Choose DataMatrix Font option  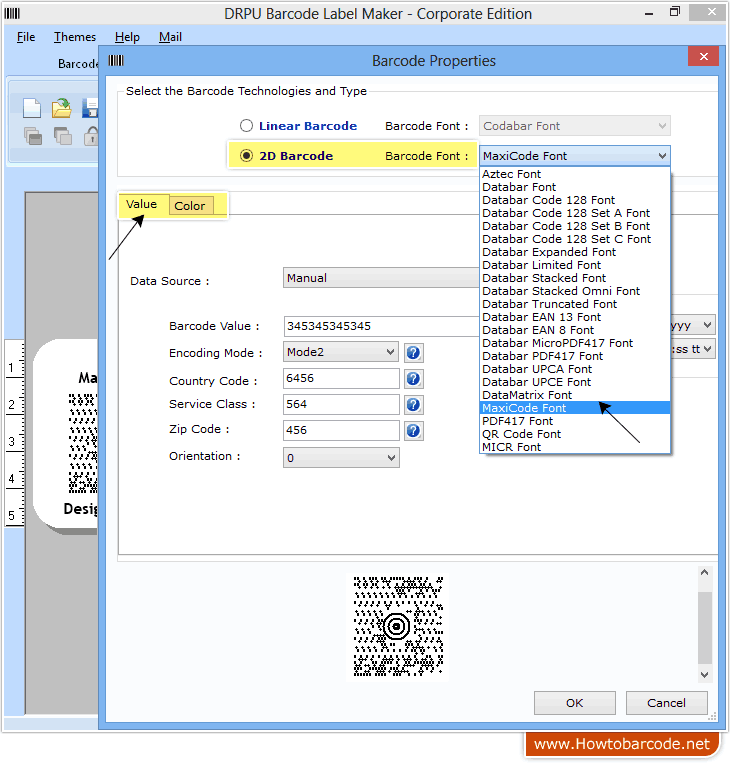point(575,395)
